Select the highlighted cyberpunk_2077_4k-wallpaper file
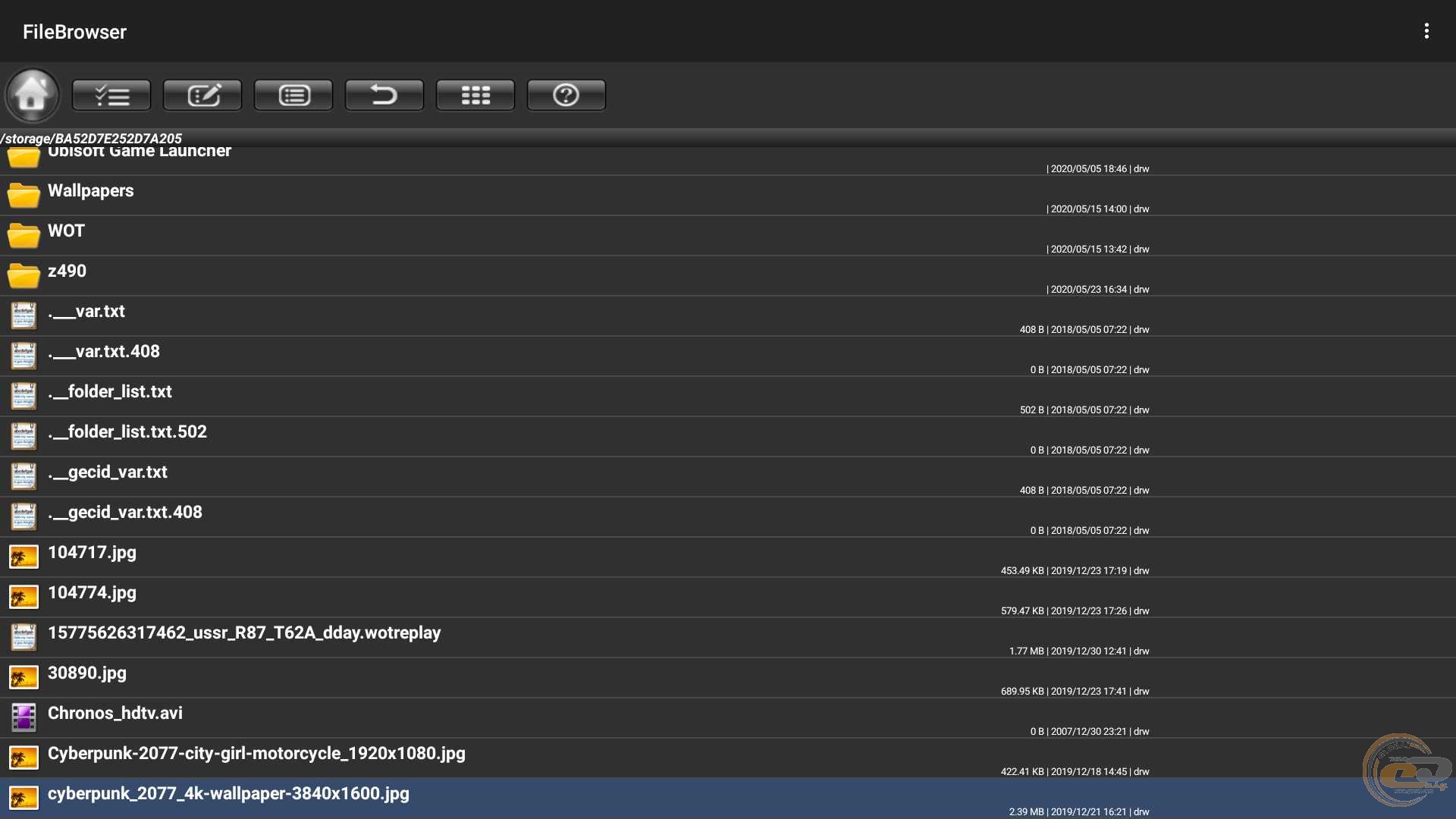Viewport: 1456px width, 819px height. 228,794
